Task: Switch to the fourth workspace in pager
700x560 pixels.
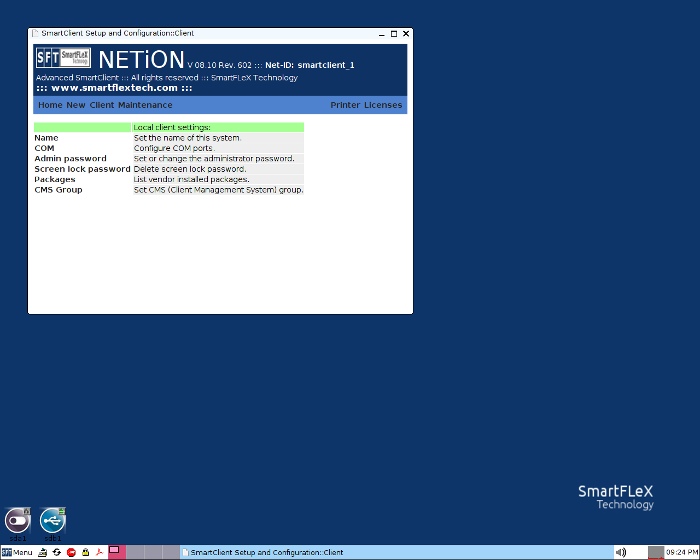Action: (171, 552)
